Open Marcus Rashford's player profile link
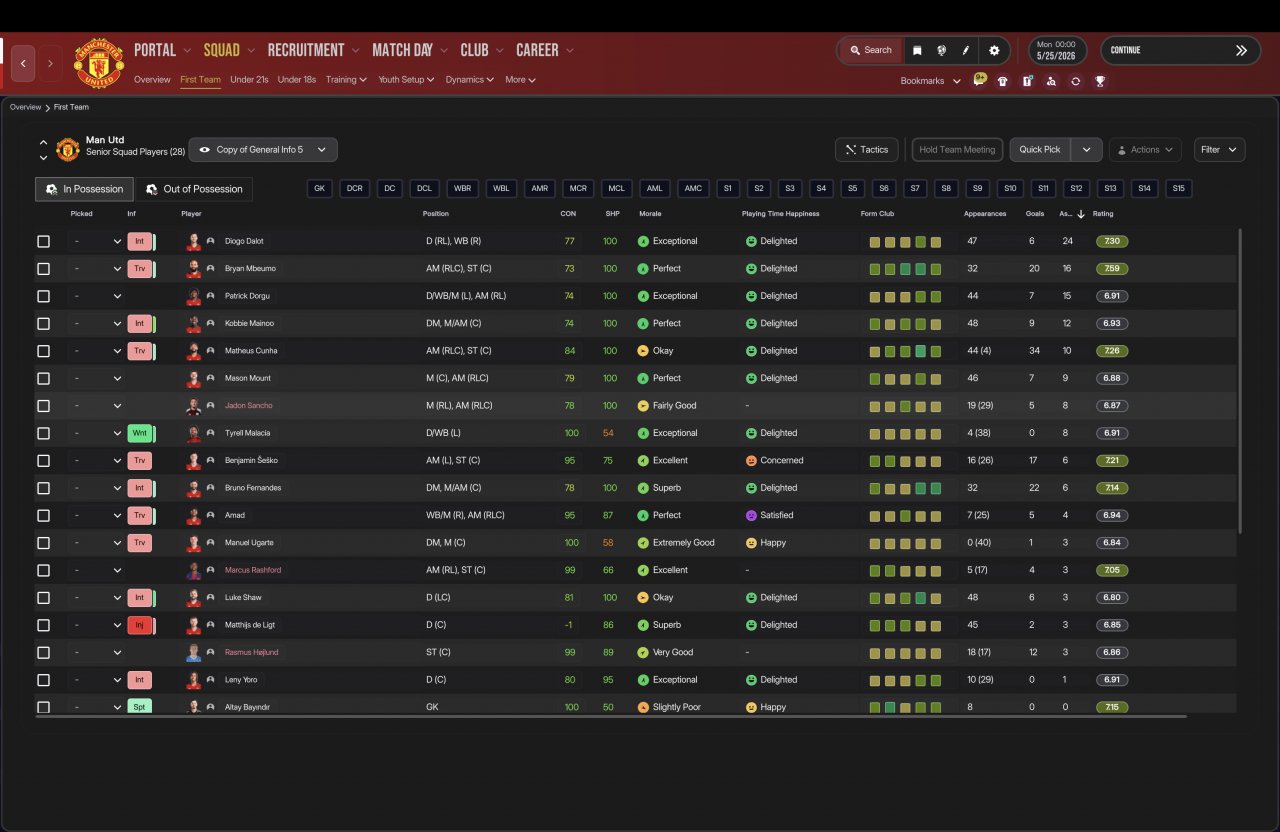This screenshot has height=832, width=1280. coord(253,570)
